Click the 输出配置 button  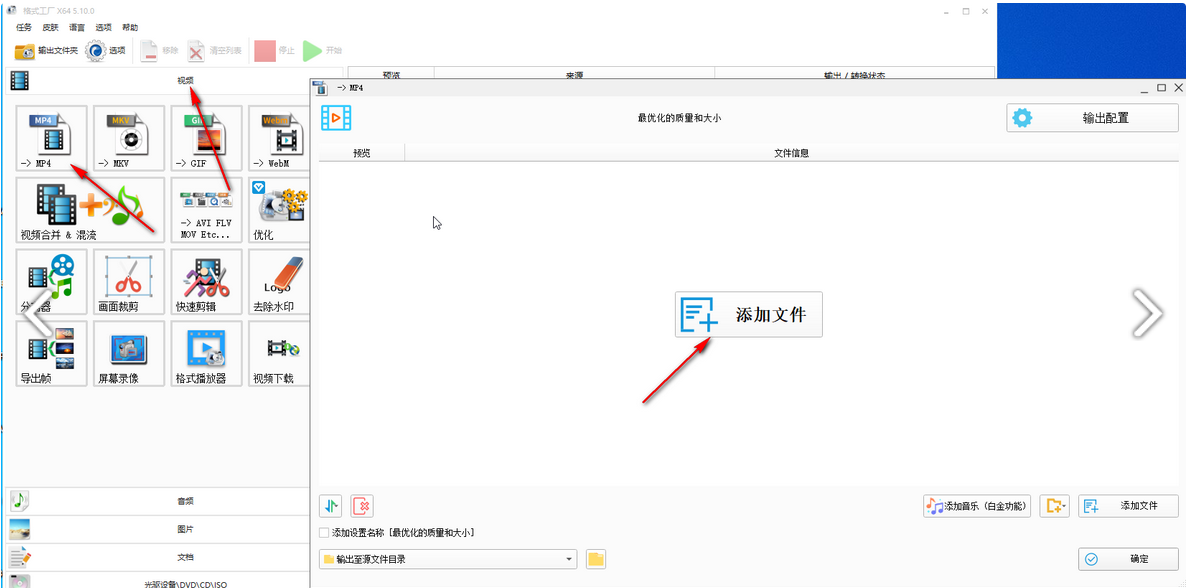1092,118
